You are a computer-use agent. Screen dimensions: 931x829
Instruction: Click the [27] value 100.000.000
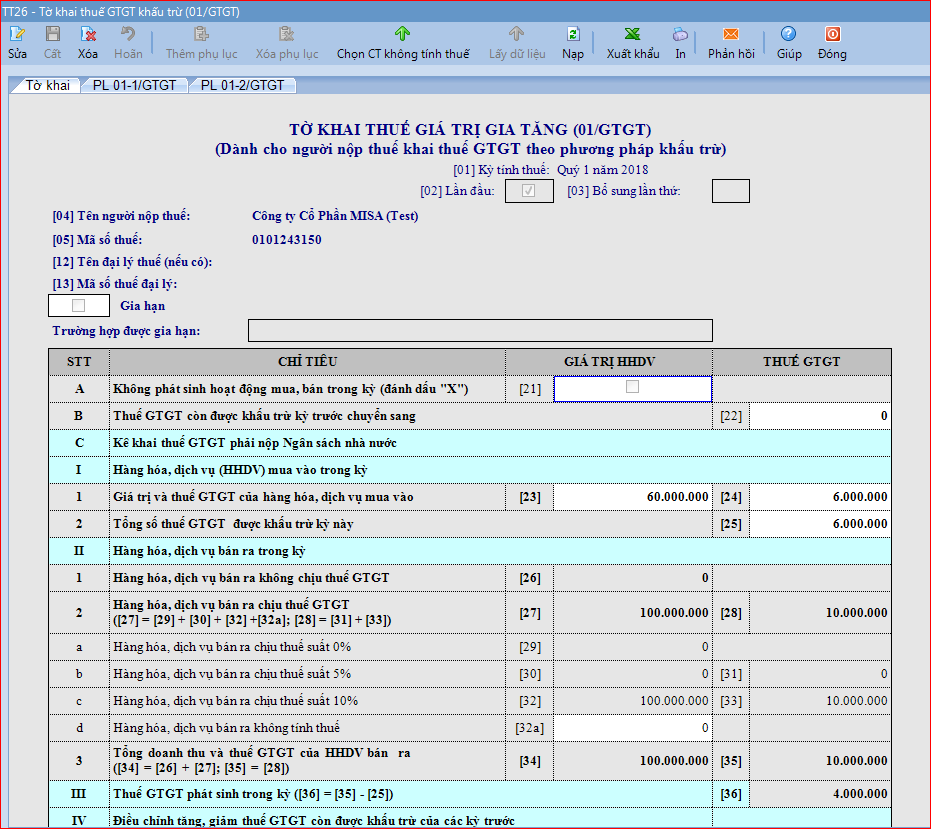tap(632, 612)
